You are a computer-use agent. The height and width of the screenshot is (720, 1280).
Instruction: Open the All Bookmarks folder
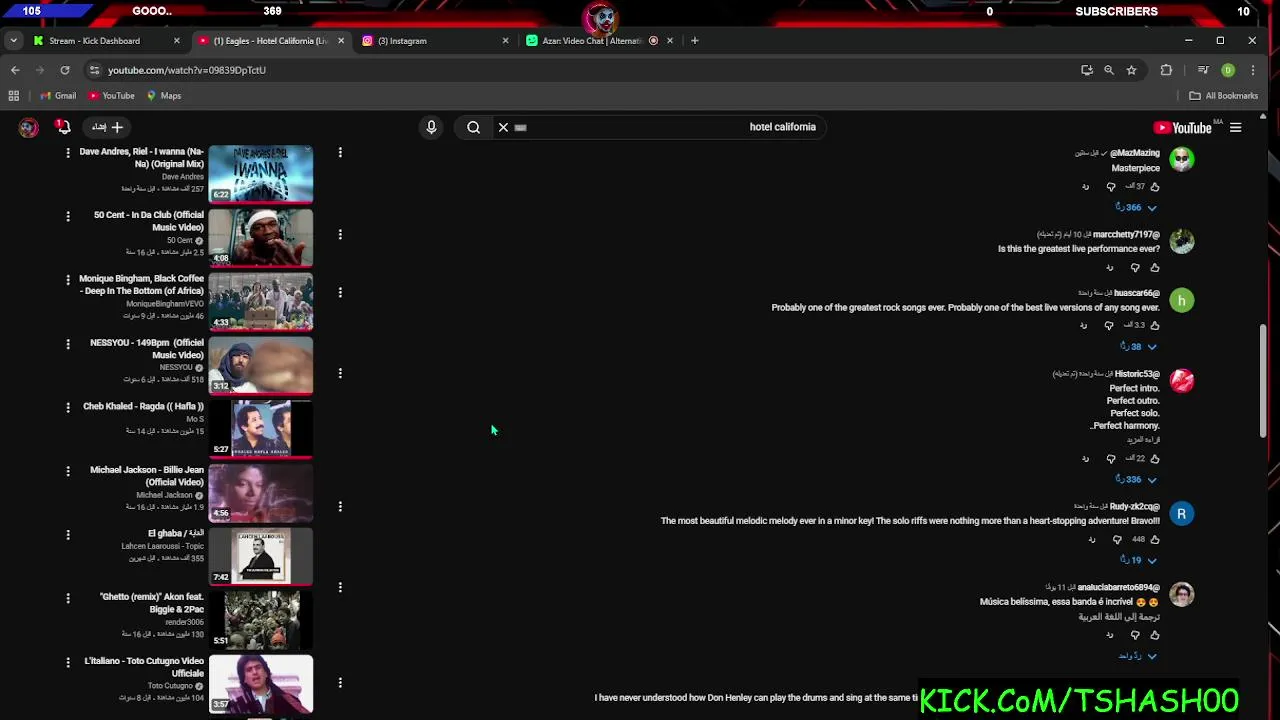click(1223, 96)
